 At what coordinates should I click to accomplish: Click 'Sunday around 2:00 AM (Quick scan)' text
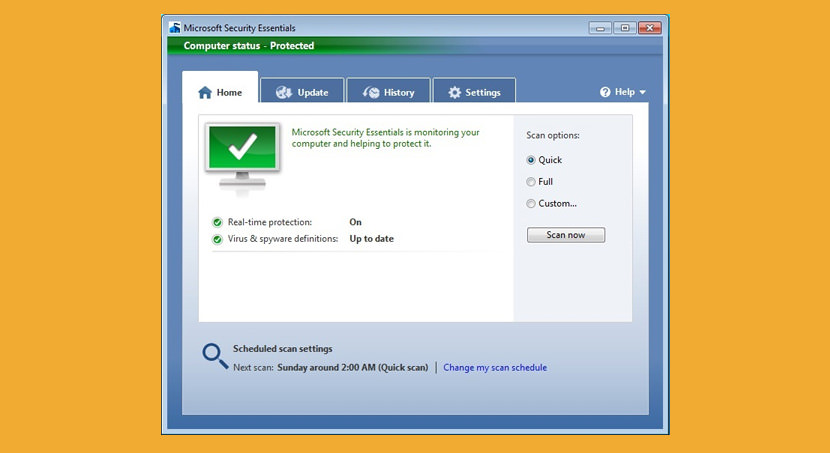click(353, 367)
